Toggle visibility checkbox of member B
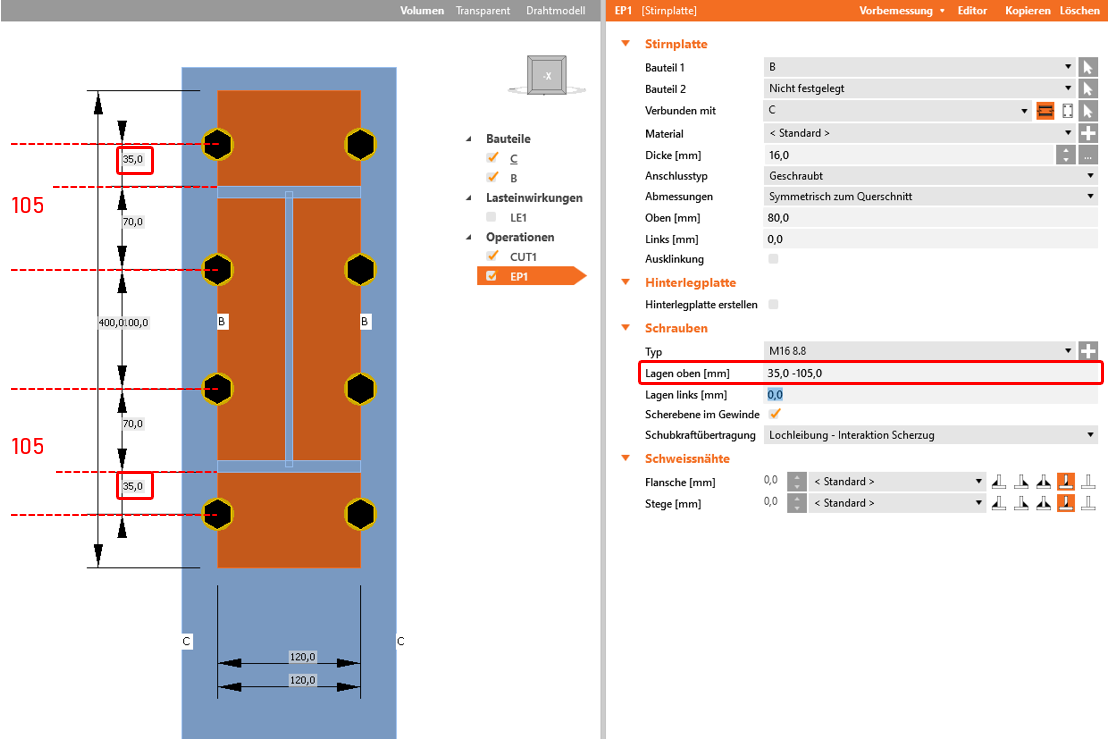The image size is (1109, 745). (x=493, y=178)
